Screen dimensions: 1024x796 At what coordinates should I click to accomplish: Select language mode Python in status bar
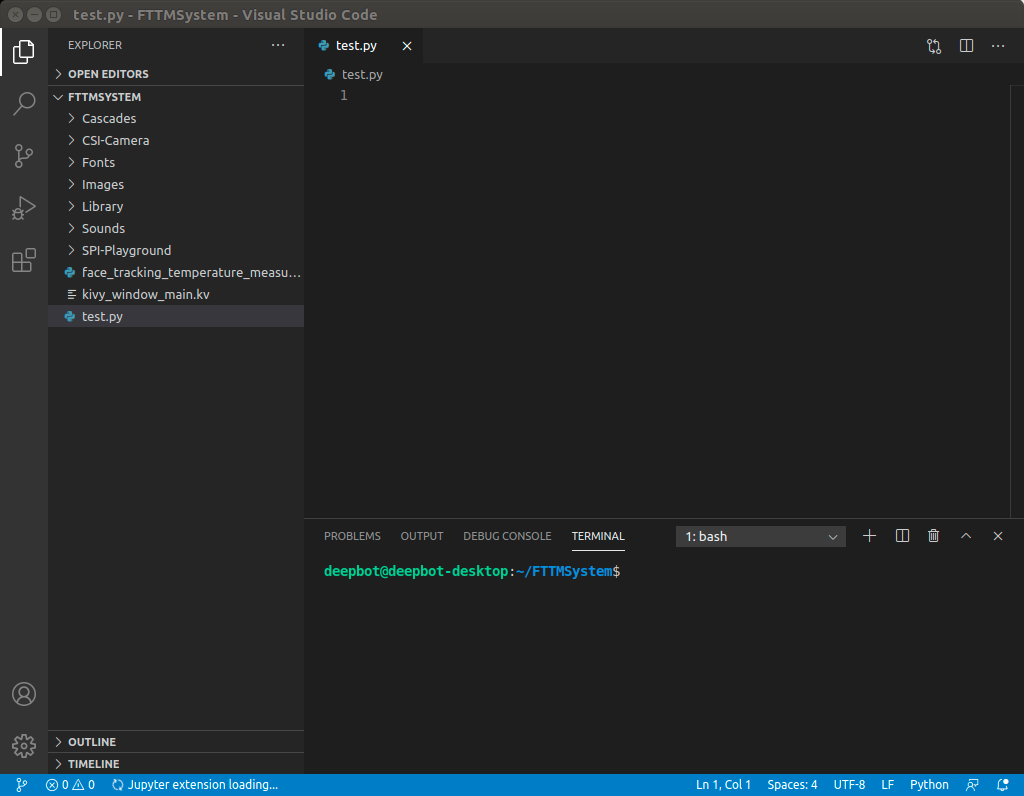tap(929, 785)
